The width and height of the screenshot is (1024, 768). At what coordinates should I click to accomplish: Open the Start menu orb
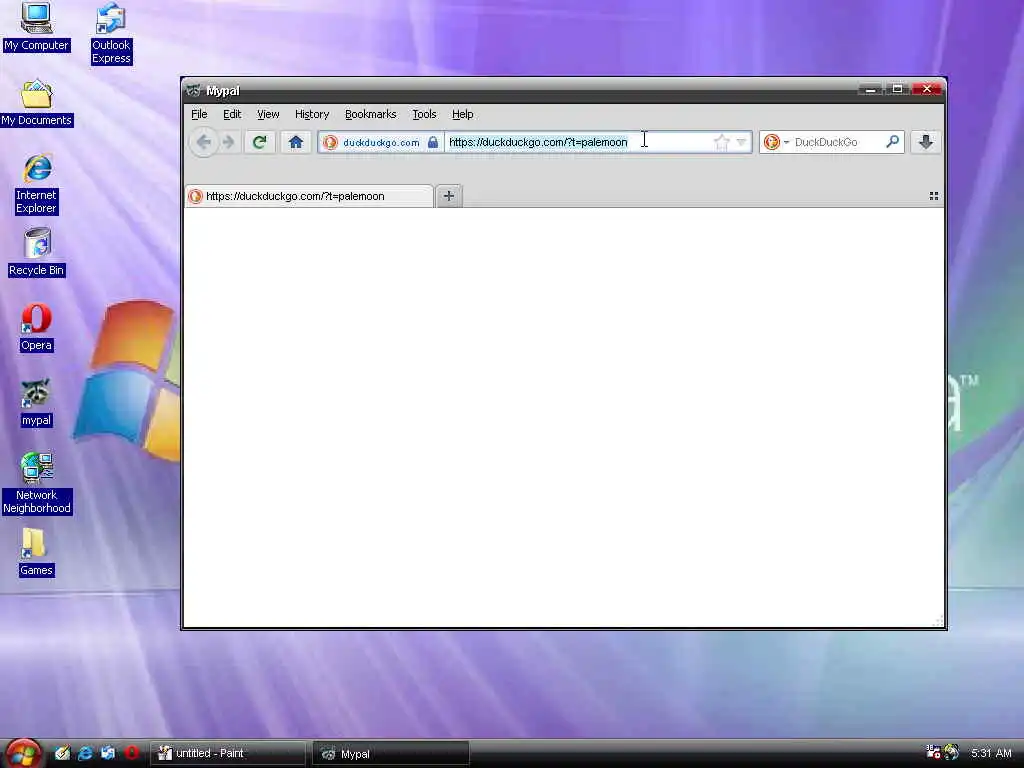click(x=24, y=753)
